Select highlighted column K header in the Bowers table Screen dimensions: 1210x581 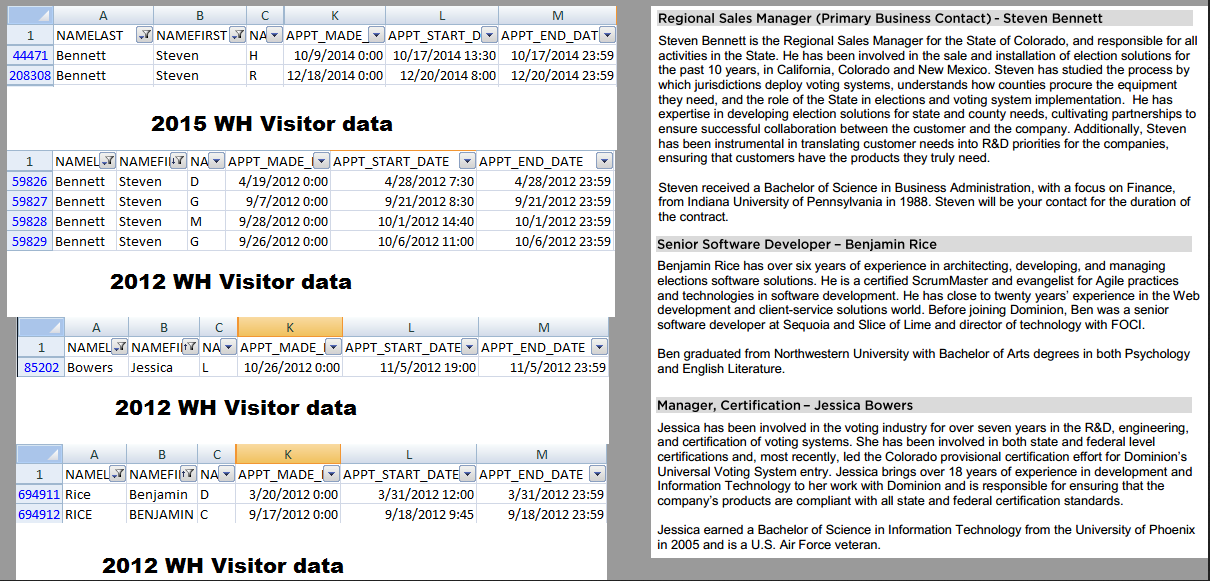click(x=290, y=327)
